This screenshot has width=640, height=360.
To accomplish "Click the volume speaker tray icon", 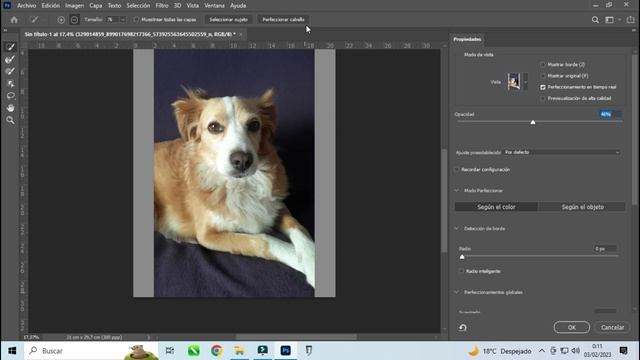I will tap(576, 351).
